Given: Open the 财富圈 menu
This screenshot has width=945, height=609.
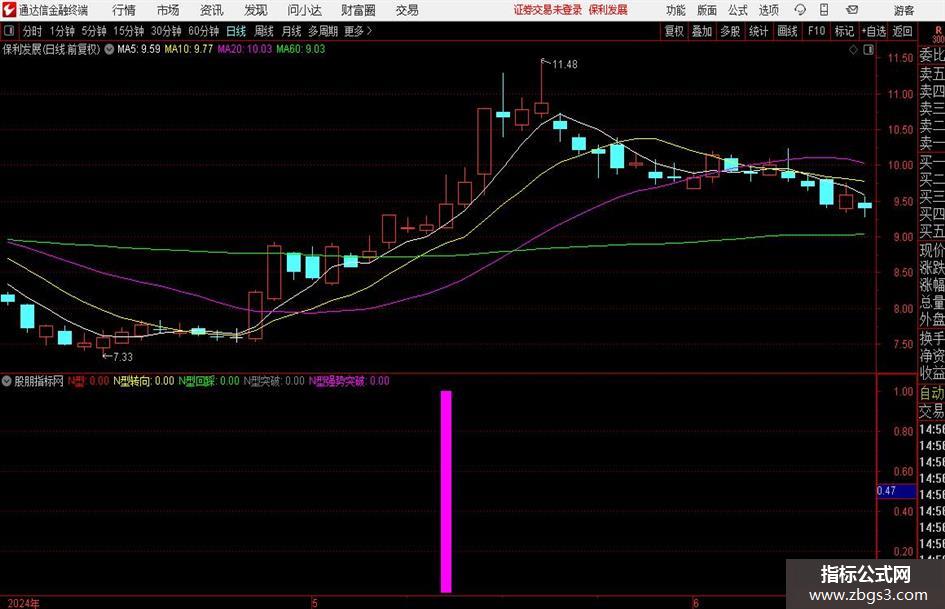Looking at the screenshot, I should pyautogui.click(x=358, y=10).
